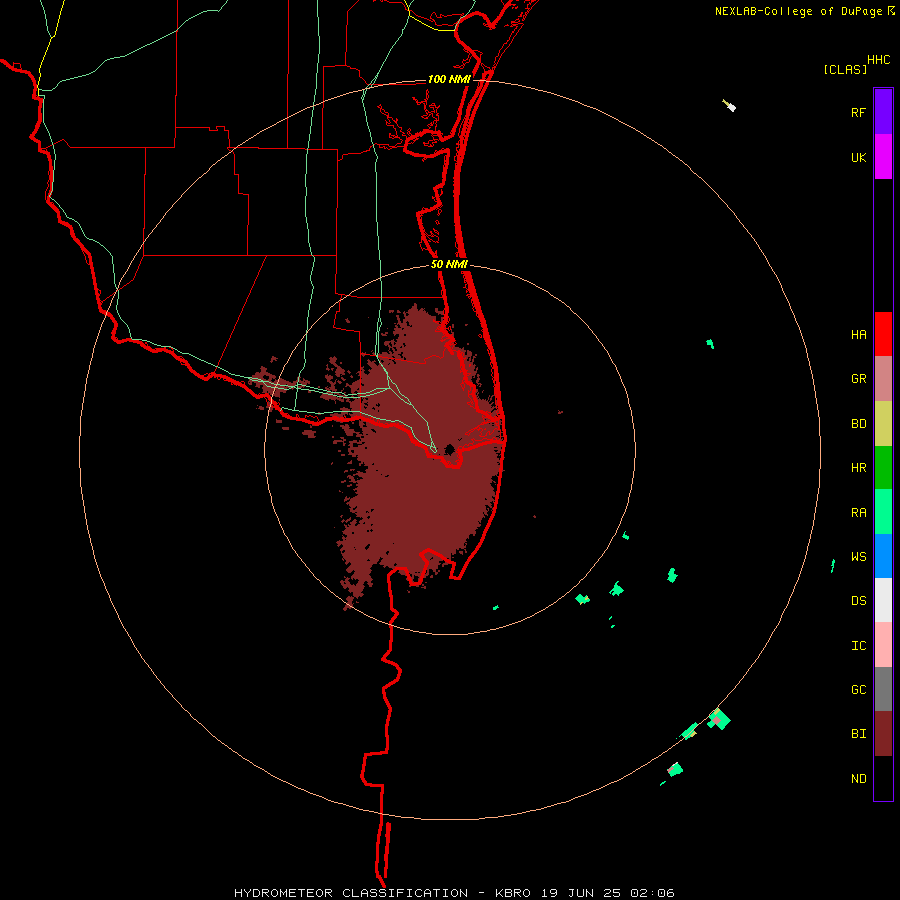Screen dimensions: 900x900
Task: Click the BD legend label
Action: (x=858, y=424)
